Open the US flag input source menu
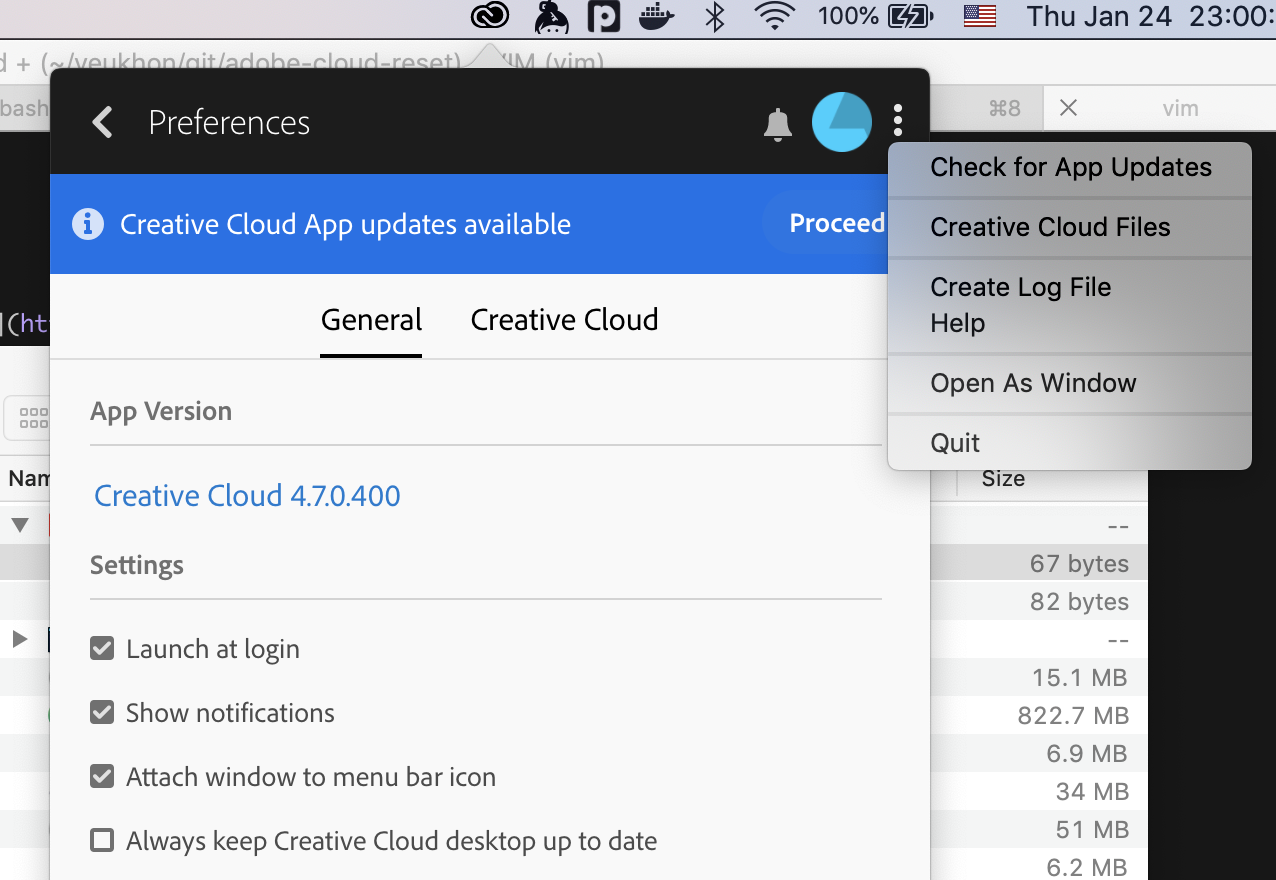Image resolution: width=1276 pixels, height=880 pixels. pos(979,16)
